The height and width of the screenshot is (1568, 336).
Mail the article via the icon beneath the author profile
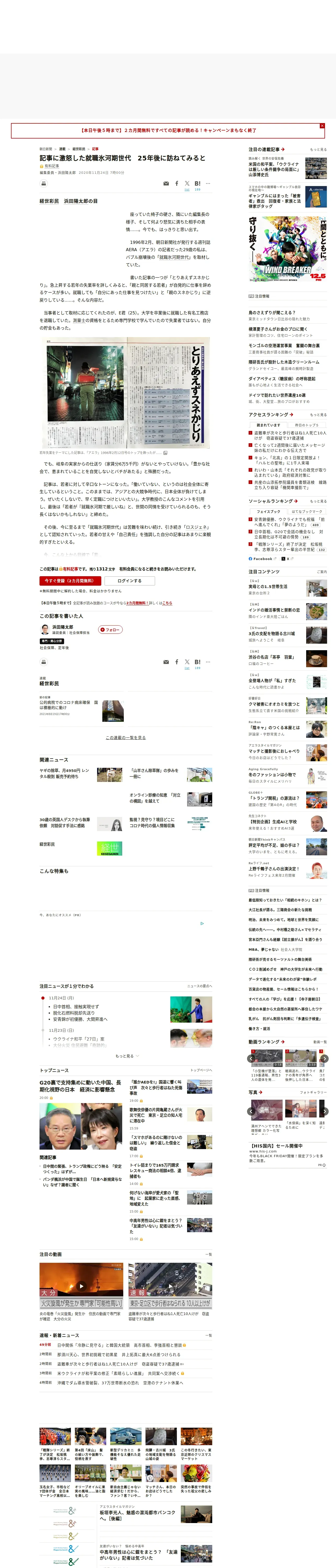(166, 662)
